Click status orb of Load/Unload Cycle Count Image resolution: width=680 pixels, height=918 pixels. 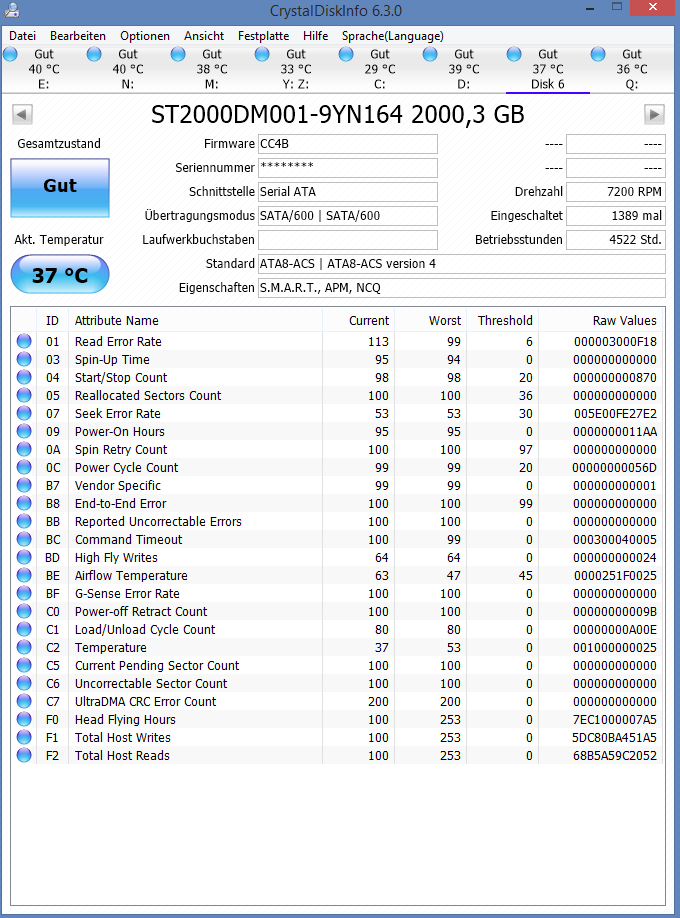pos(24,629)
